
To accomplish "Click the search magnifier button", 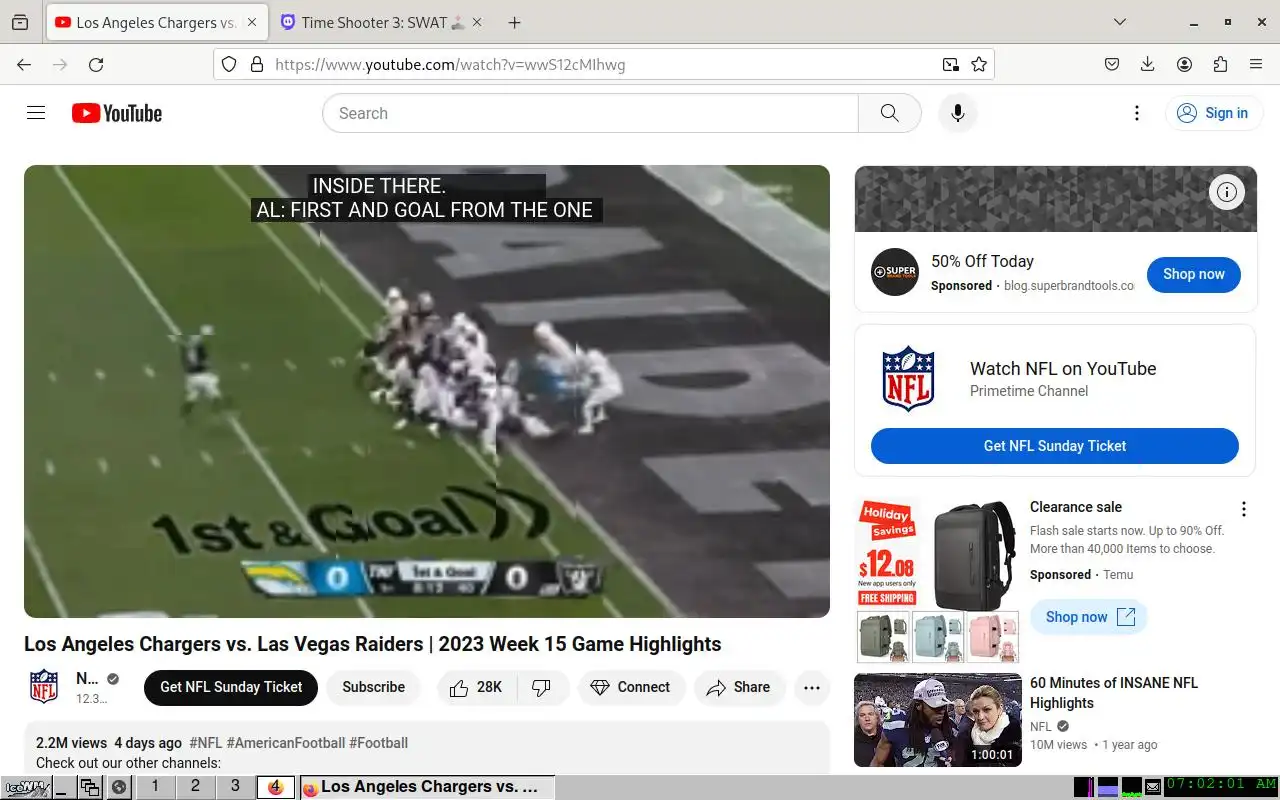I will (889, 113).
